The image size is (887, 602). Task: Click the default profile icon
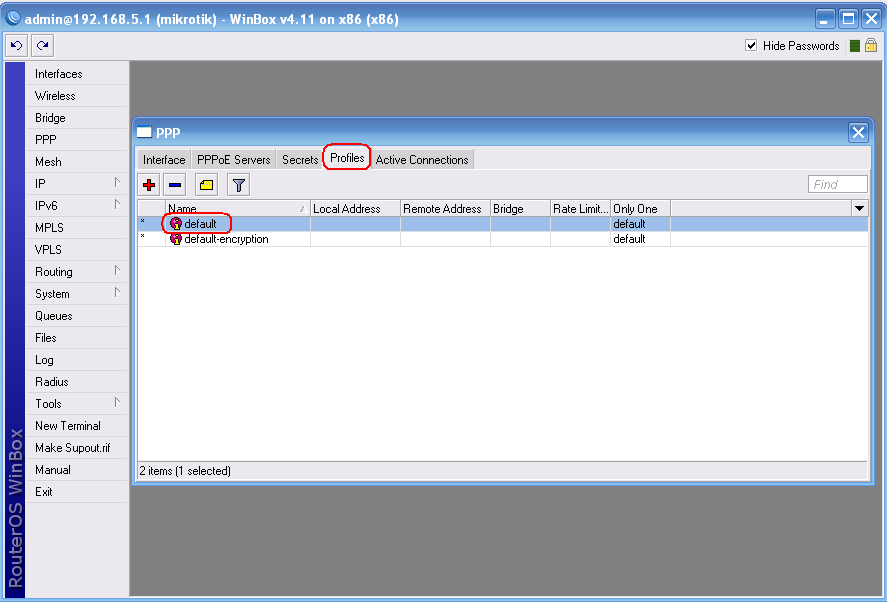[176, 223]
